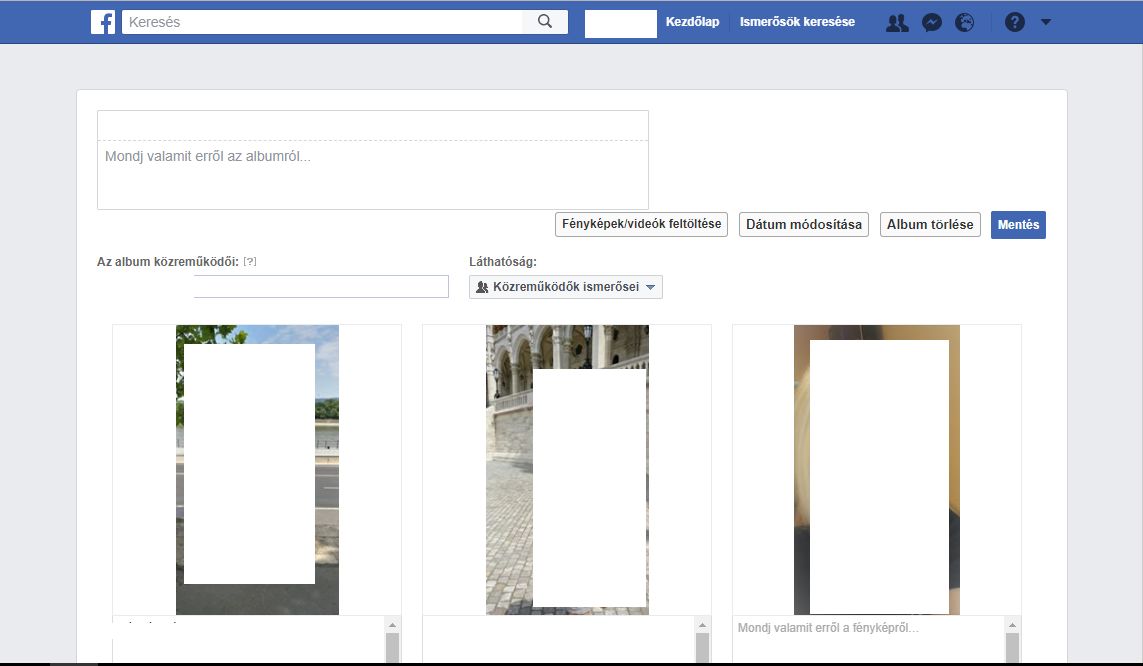Click the album title field
This screenshot has height=666, width=1143.
(372, 126)
